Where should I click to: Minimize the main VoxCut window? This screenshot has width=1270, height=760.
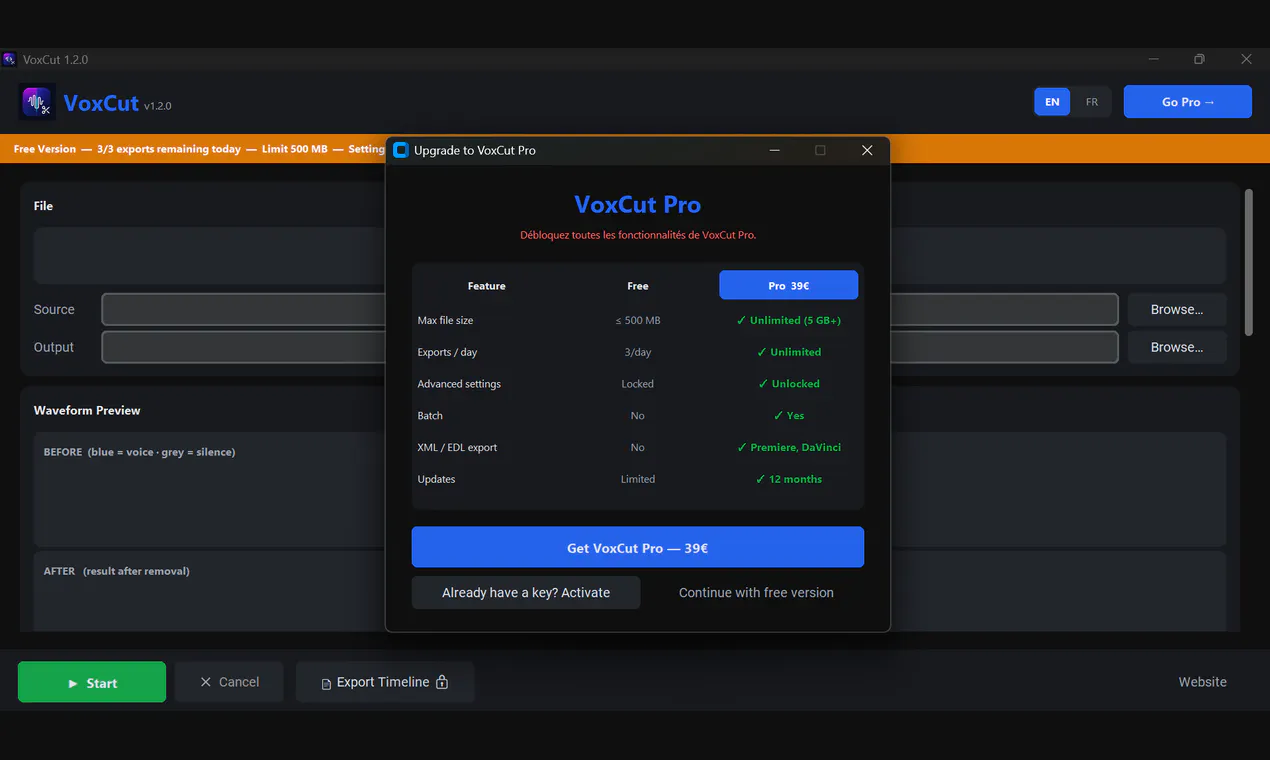(x=1154, y=59)
